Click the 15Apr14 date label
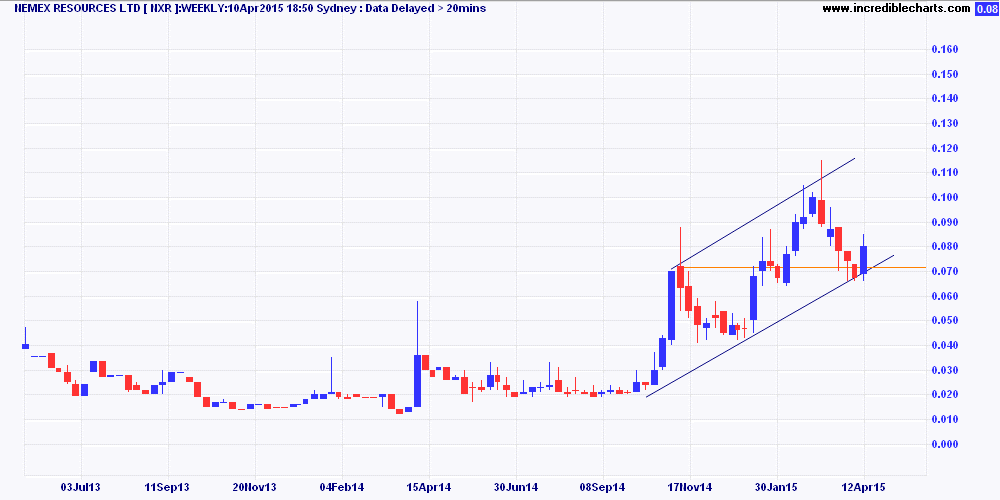 point(429,488)
